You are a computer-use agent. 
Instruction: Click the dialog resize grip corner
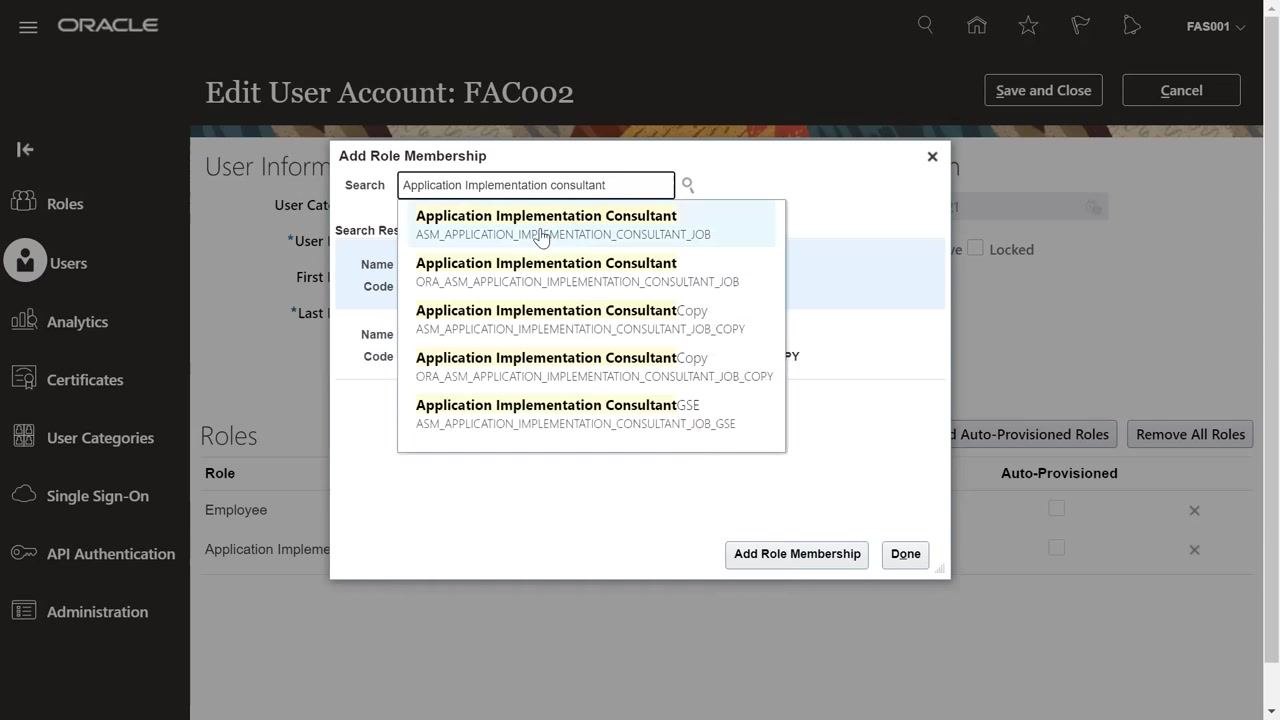(940, 569)
